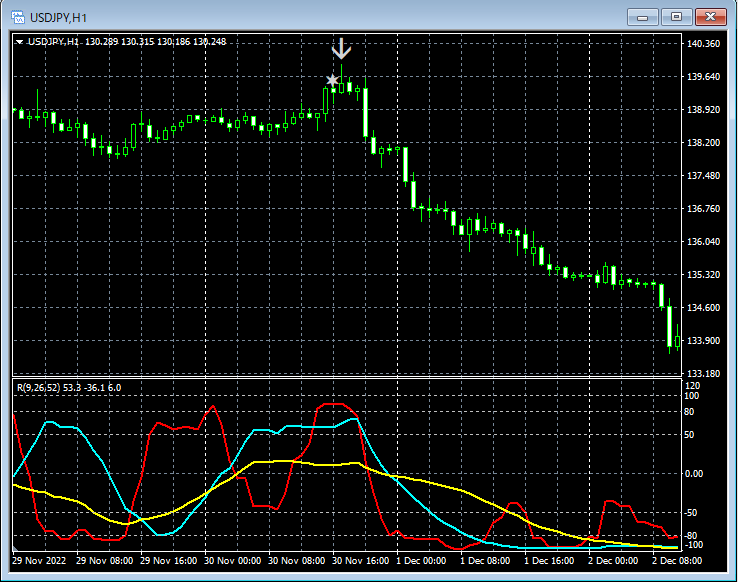Select the white down arrow marker on chart

342,49
